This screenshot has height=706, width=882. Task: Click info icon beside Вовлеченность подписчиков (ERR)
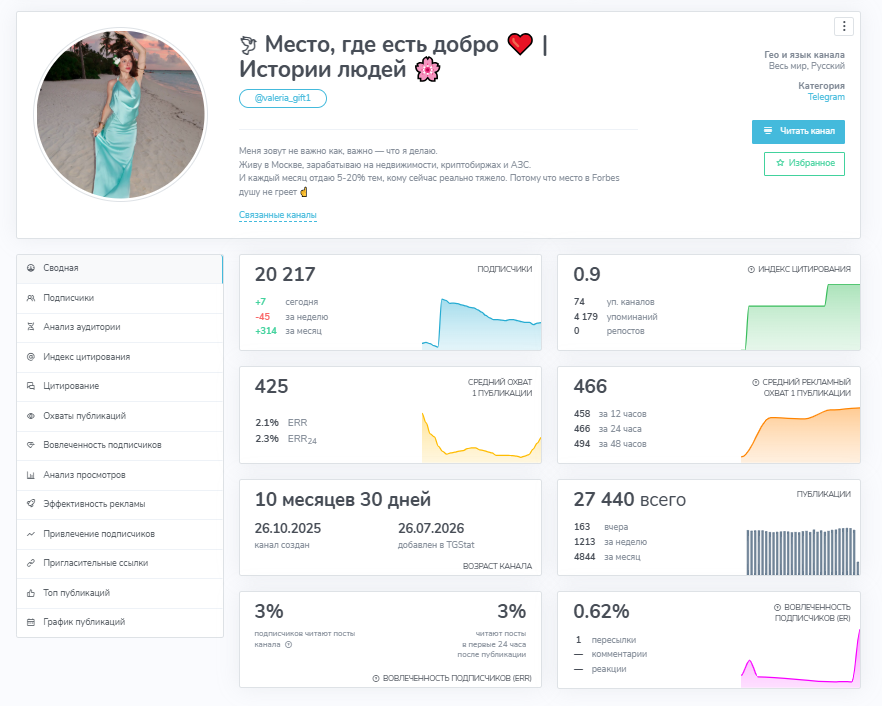click(376, 678)
